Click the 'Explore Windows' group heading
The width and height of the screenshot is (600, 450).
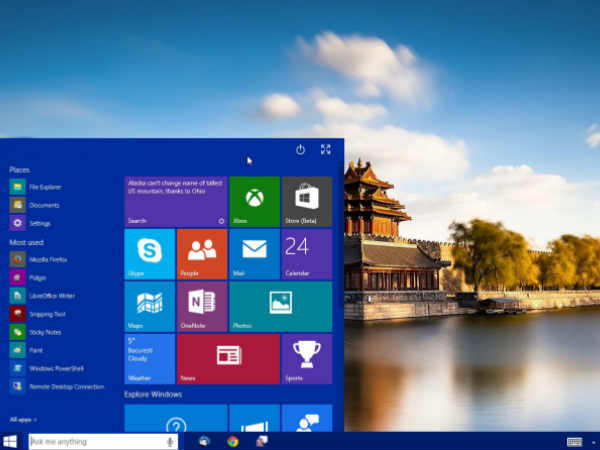(x=153, y=394)
